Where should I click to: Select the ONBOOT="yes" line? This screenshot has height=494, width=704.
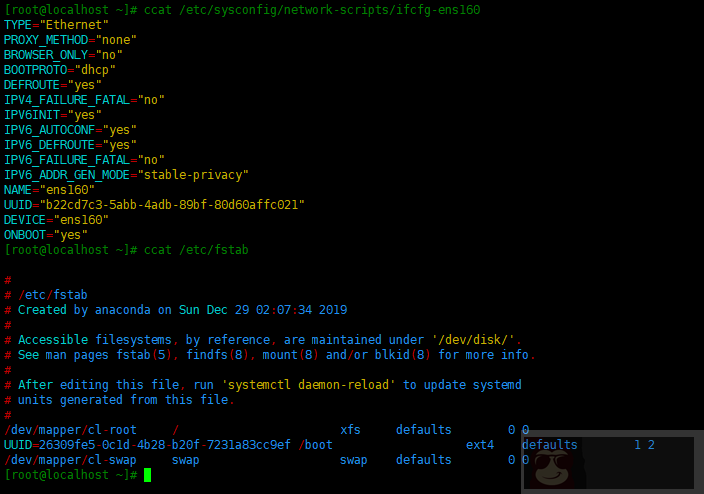click(x=46, y=235)
